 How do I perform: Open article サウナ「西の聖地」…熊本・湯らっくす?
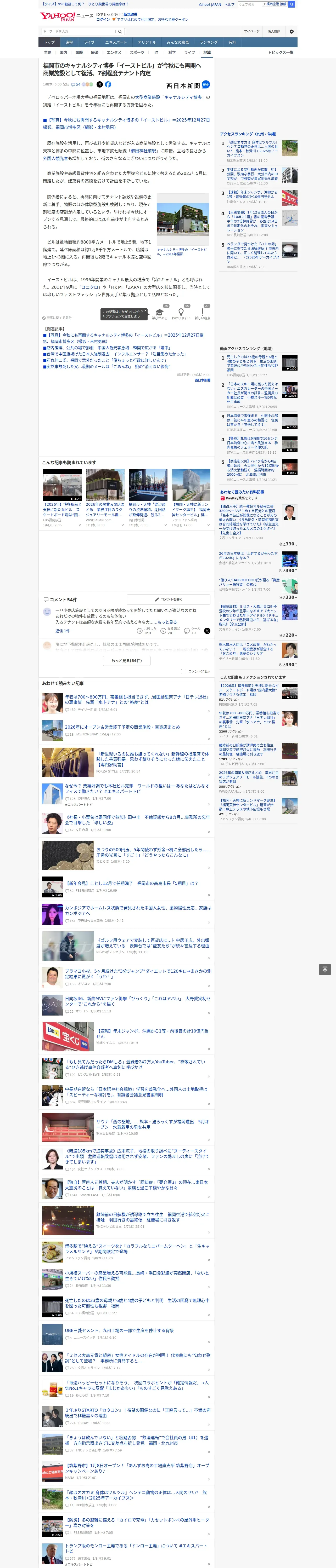[153, 1124]
